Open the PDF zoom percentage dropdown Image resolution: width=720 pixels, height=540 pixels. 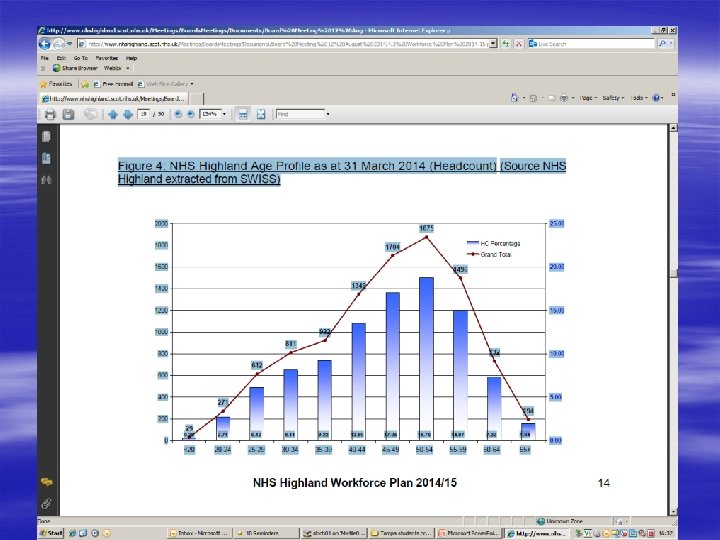(224, 114)
